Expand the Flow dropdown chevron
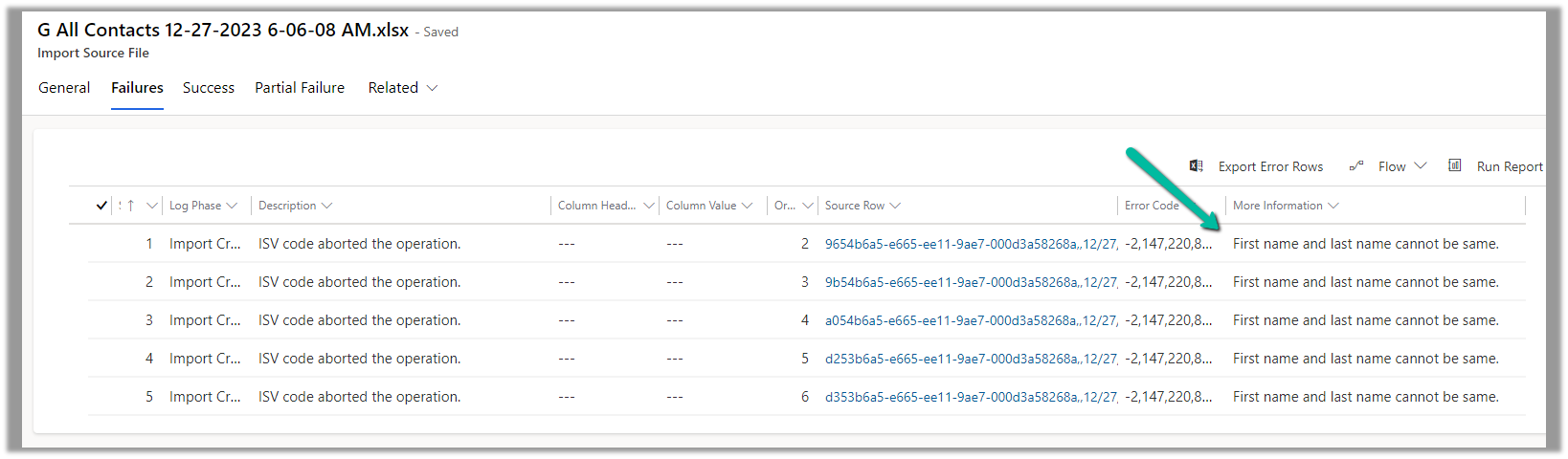1568x459 pixels. click(x=1421, y=166)
